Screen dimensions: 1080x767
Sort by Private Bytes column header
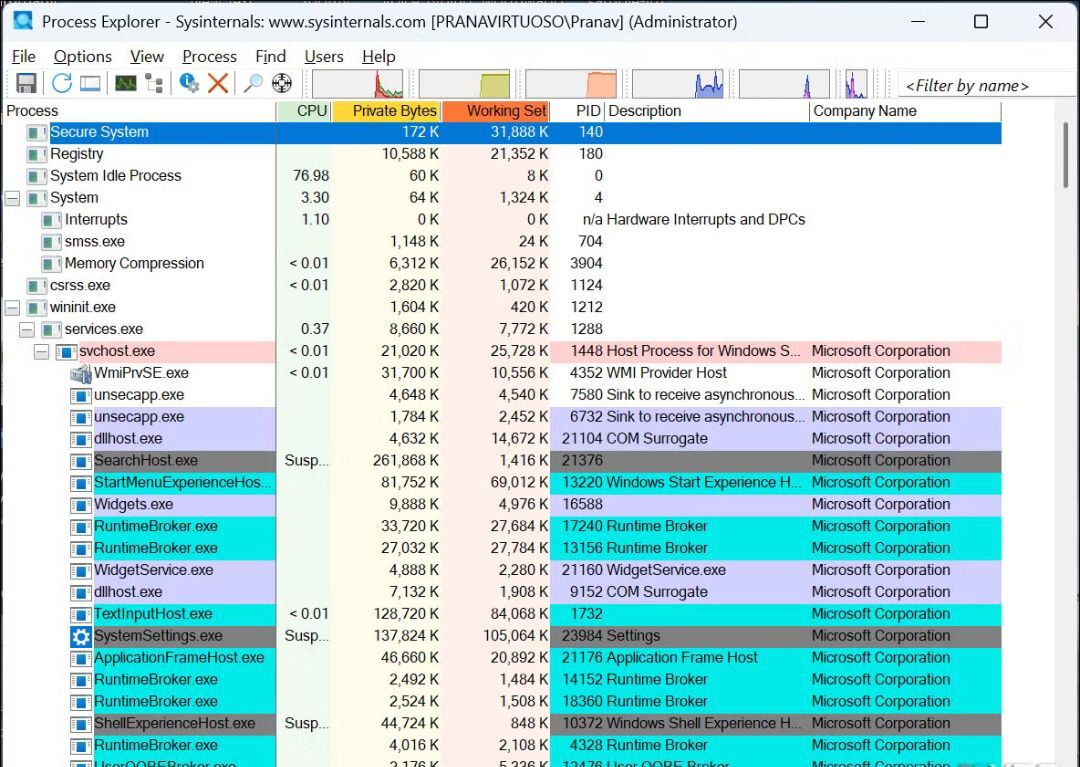click(394, 111)
